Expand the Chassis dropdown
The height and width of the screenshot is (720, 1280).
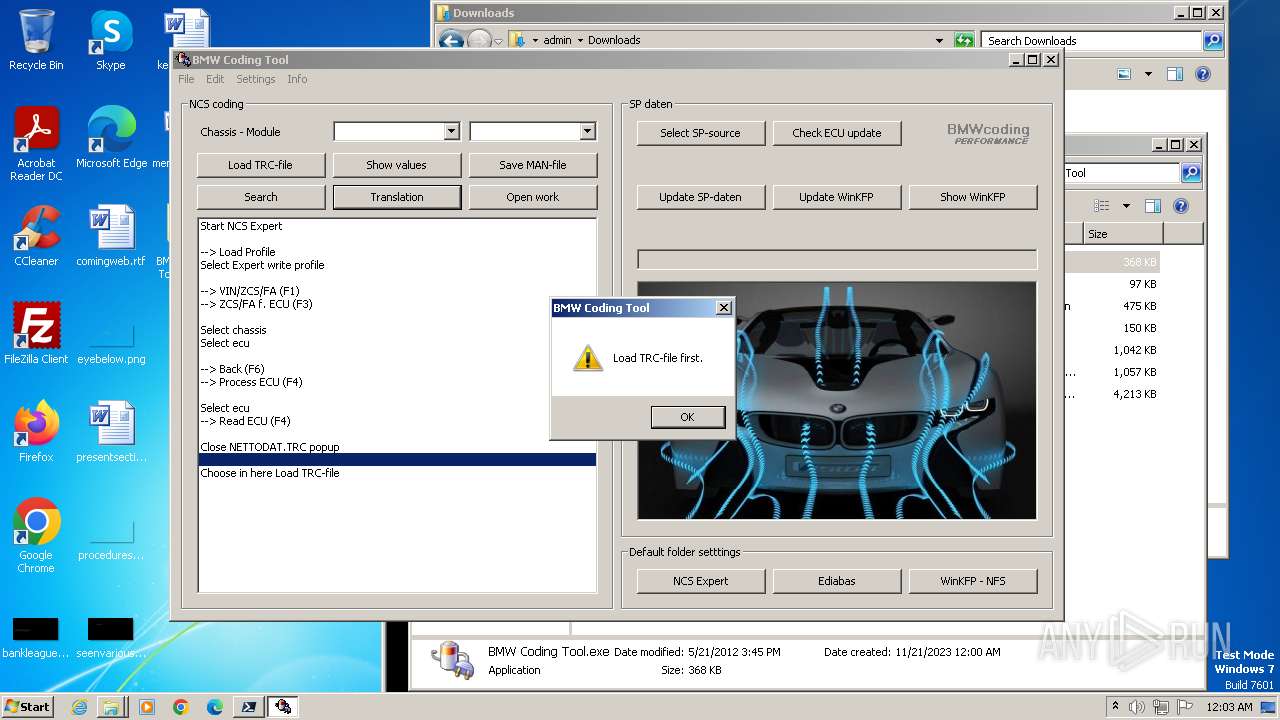coord(451,131)
